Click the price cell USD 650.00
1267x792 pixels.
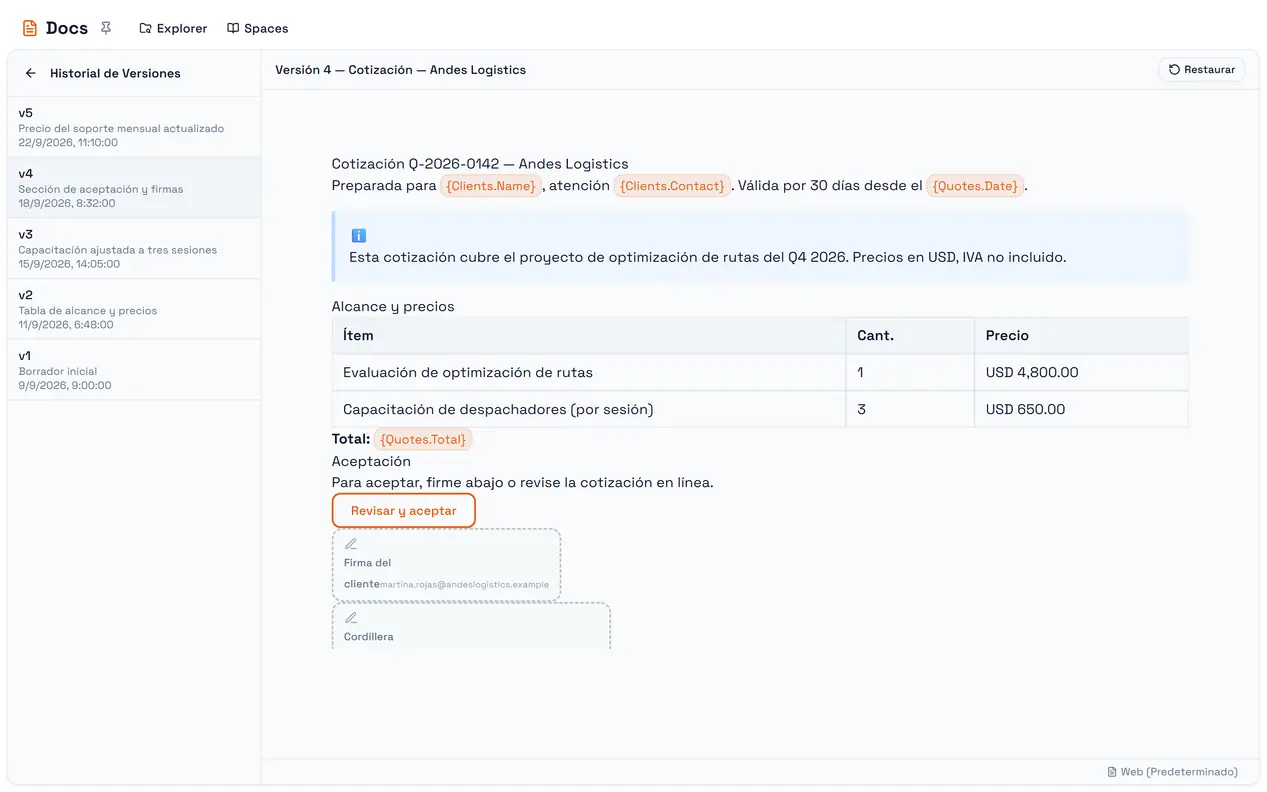[x=1081, y=410]
